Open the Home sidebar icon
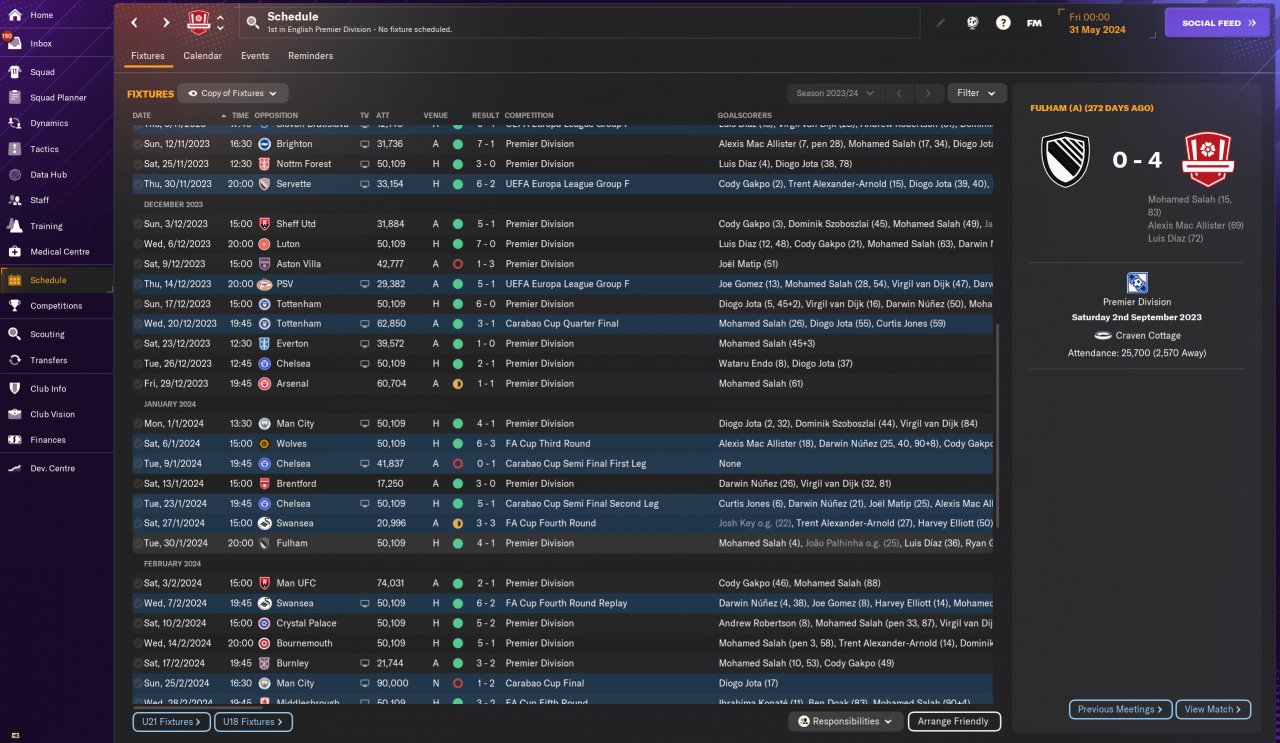 [x=14, y=15]
